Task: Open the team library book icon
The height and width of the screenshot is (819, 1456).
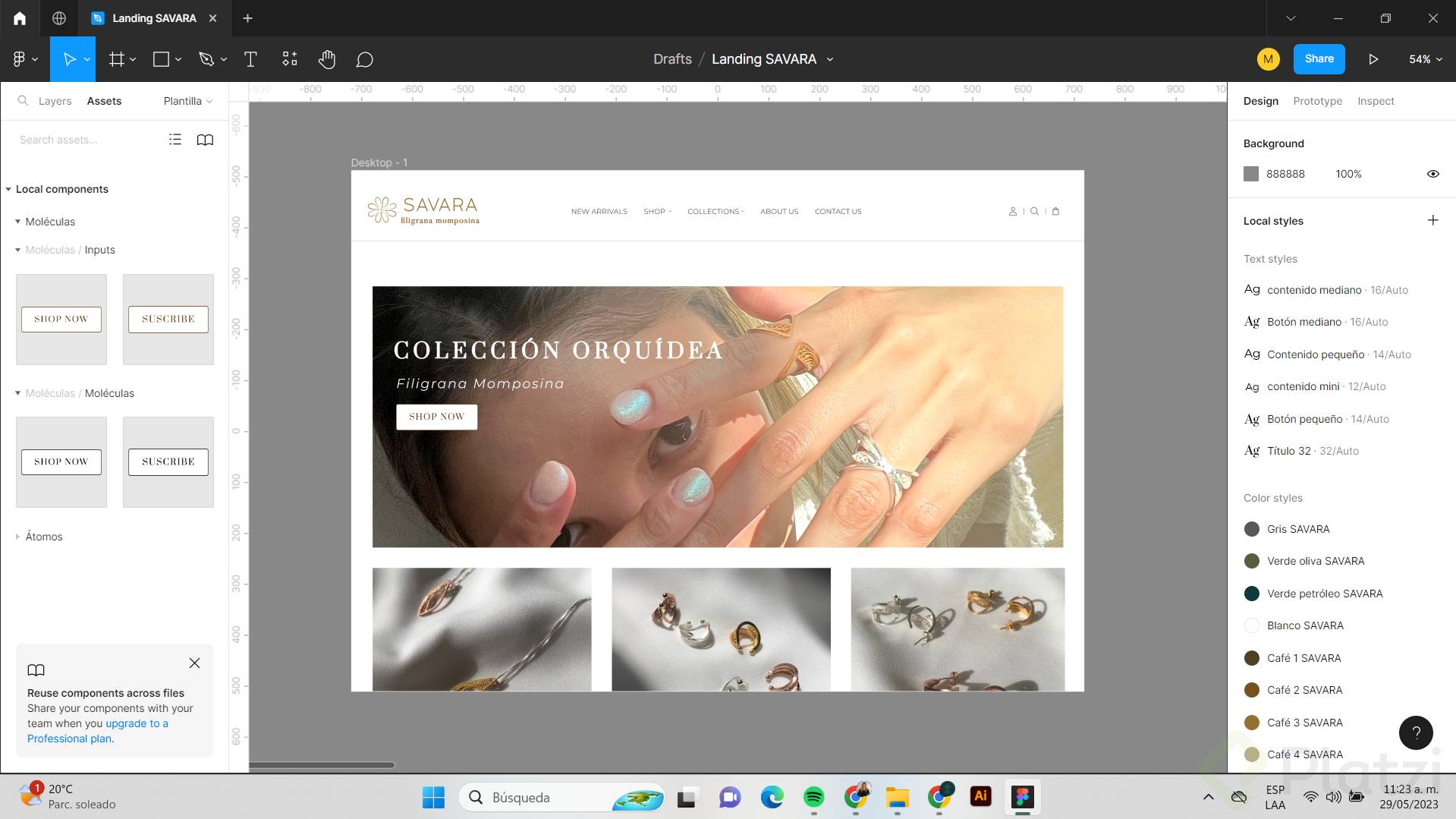Action: (x=205, y=140)
